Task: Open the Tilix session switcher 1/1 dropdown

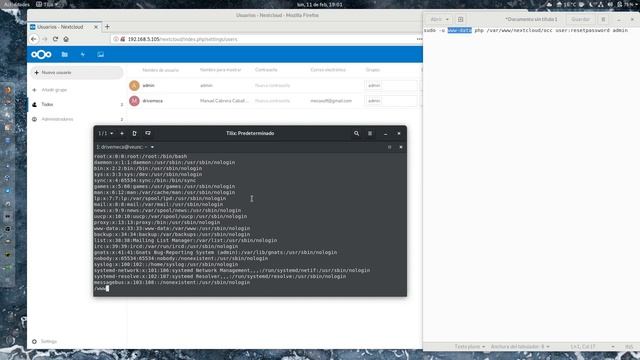Action: (106, 133)
